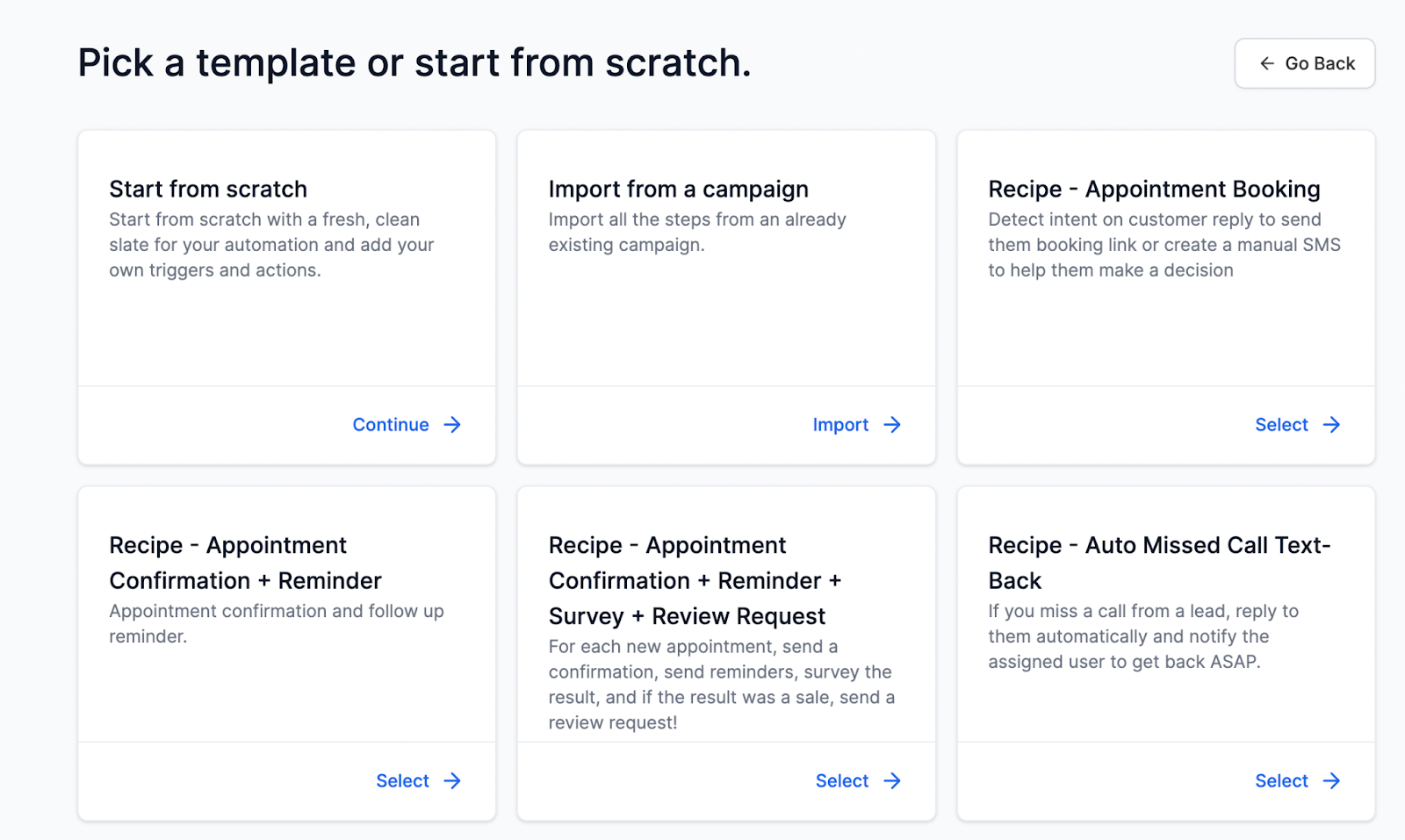The height and width of the screenshot is (840, 1405).
Task: Click the arrow icon next to Continue
Action: pyautogui.click(x=452, y=425)
